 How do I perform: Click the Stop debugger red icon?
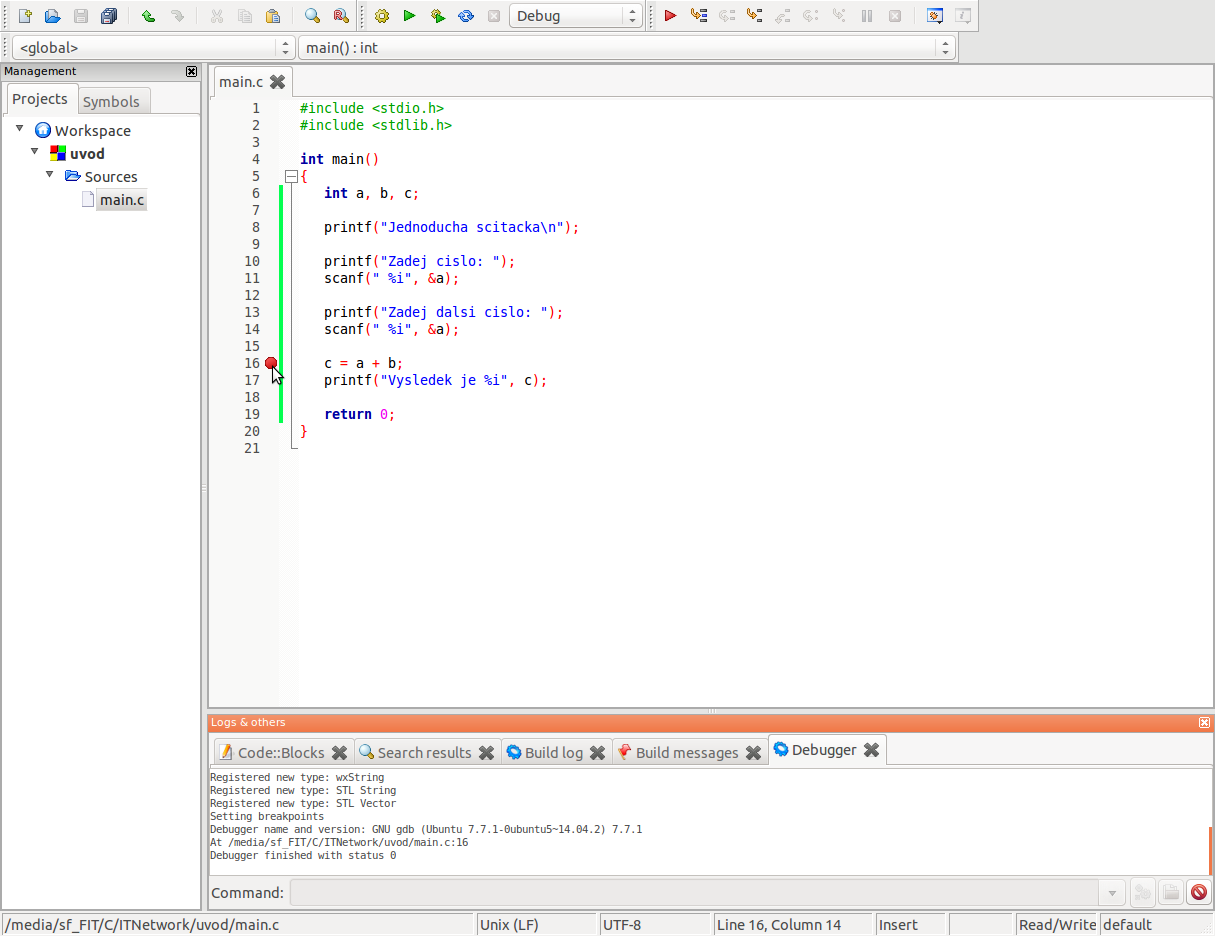(1199, 892)
